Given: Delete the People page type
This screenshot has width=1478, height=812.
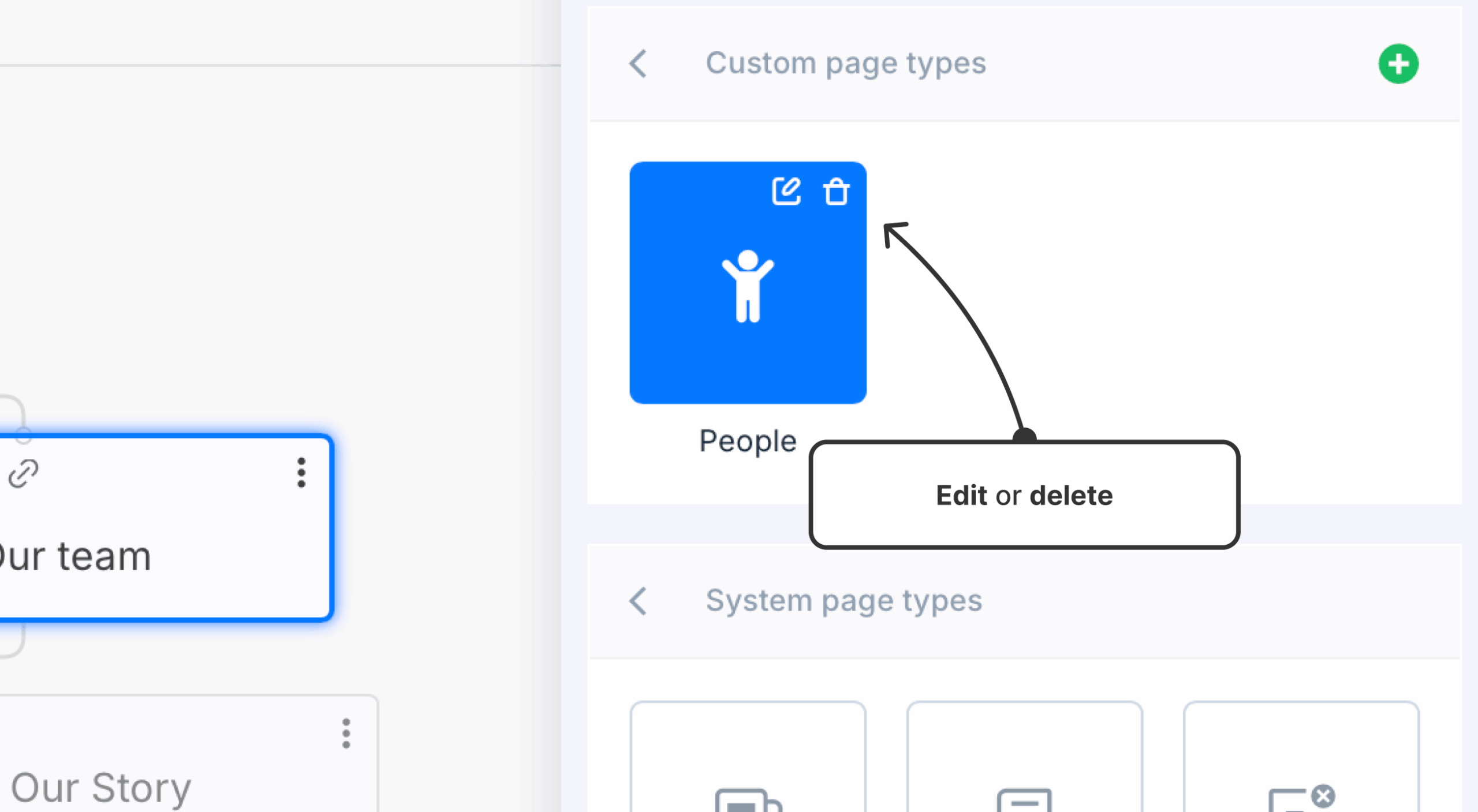Looking at the screenshot, I should [836, 192].
